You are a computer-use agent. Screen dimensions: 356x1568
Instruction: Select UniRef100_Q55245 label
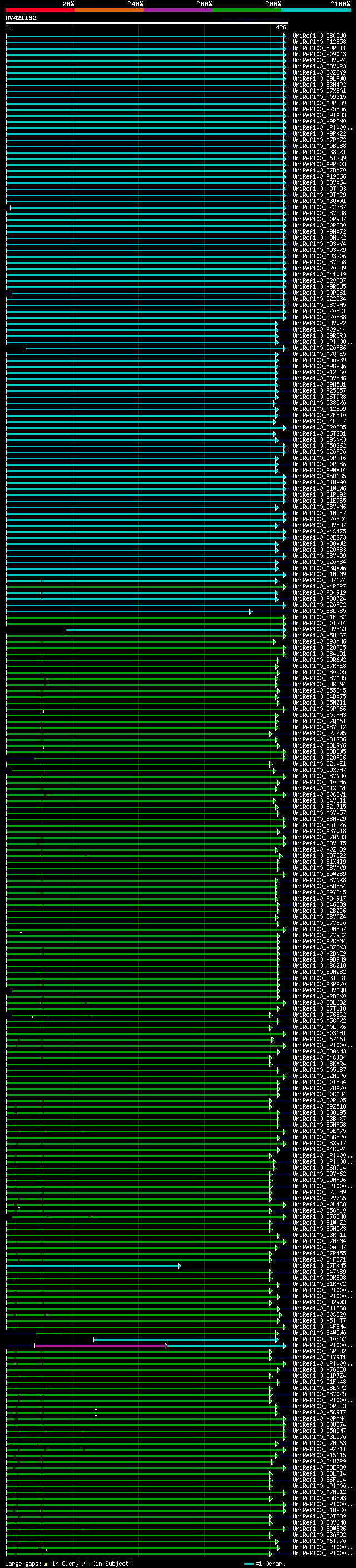319,691
